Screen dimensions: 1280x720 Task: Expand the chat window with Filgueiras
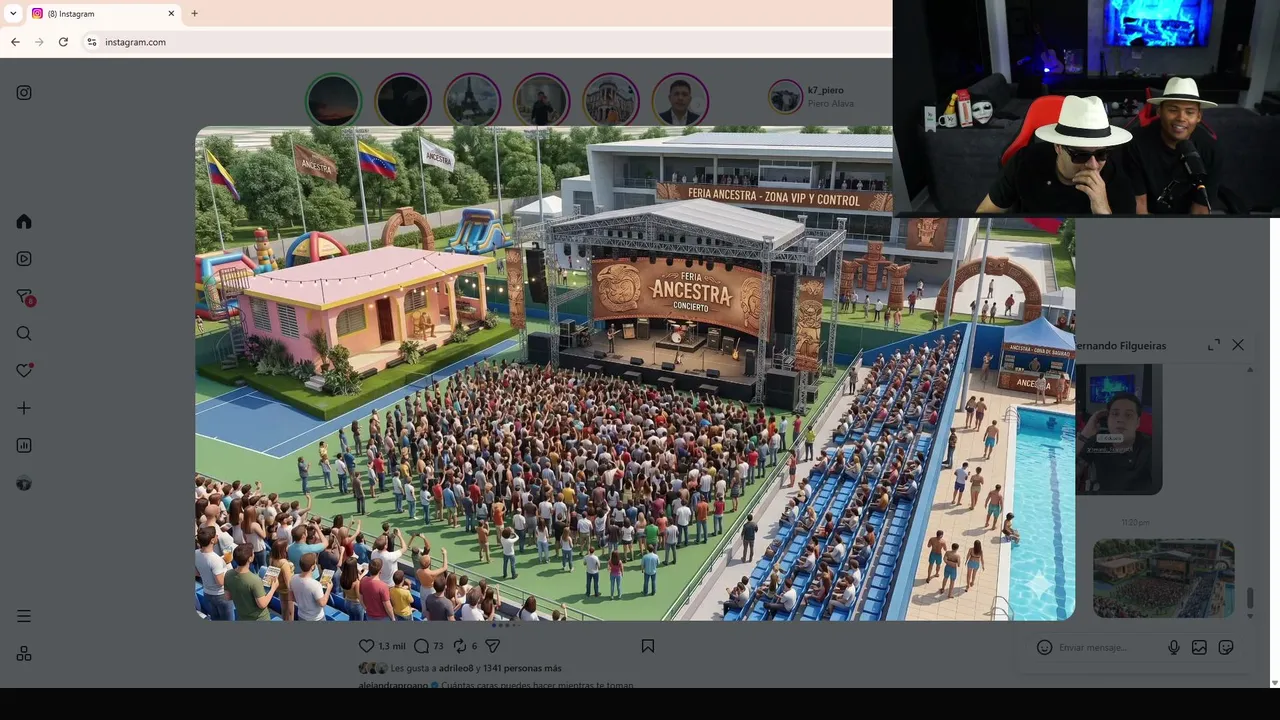pos(1214,345)
